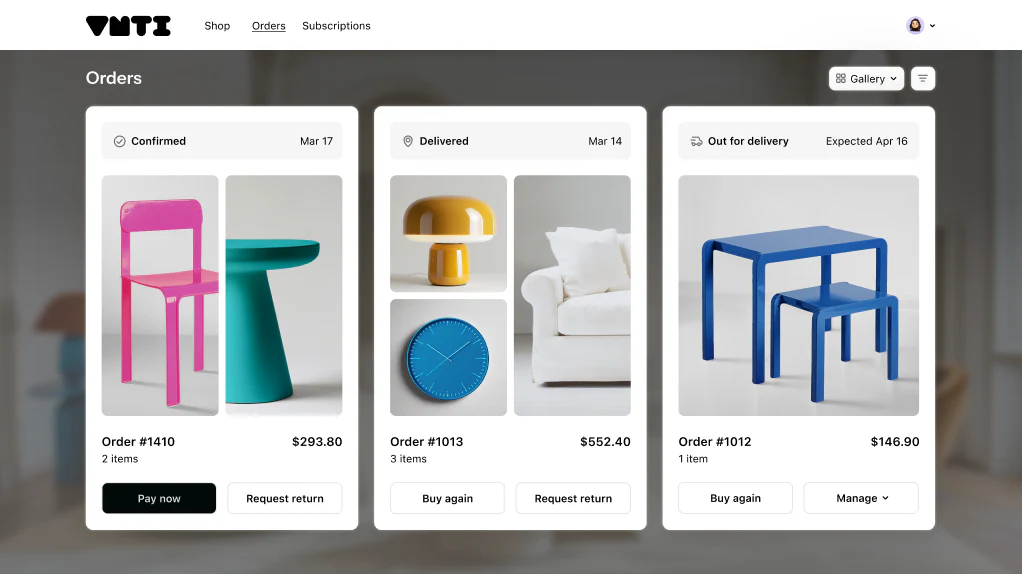Viewport: 1022px width, 574px height.
Task: Click the Out for delivery truck icon
Action: tap(696, 141)
